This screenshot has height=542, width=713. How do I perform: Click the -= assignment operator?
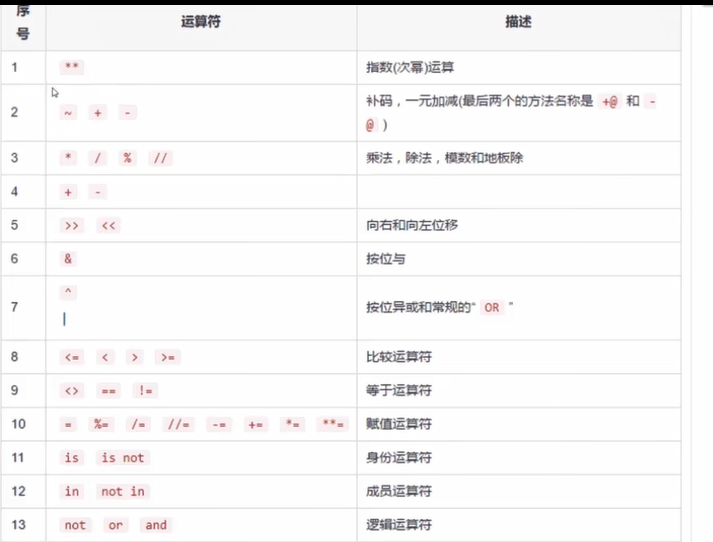pos(219,424)
